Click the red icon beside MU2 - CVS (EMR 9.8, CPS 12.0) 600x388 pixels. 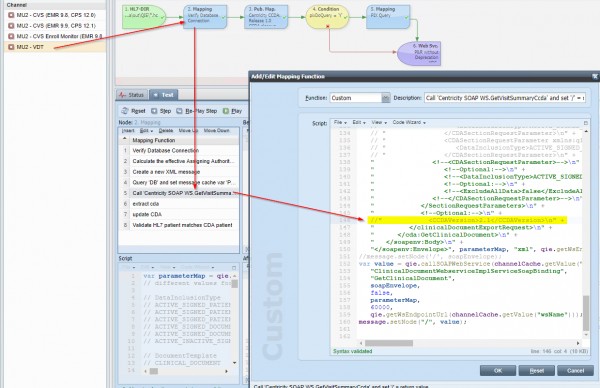coord(11,15)
